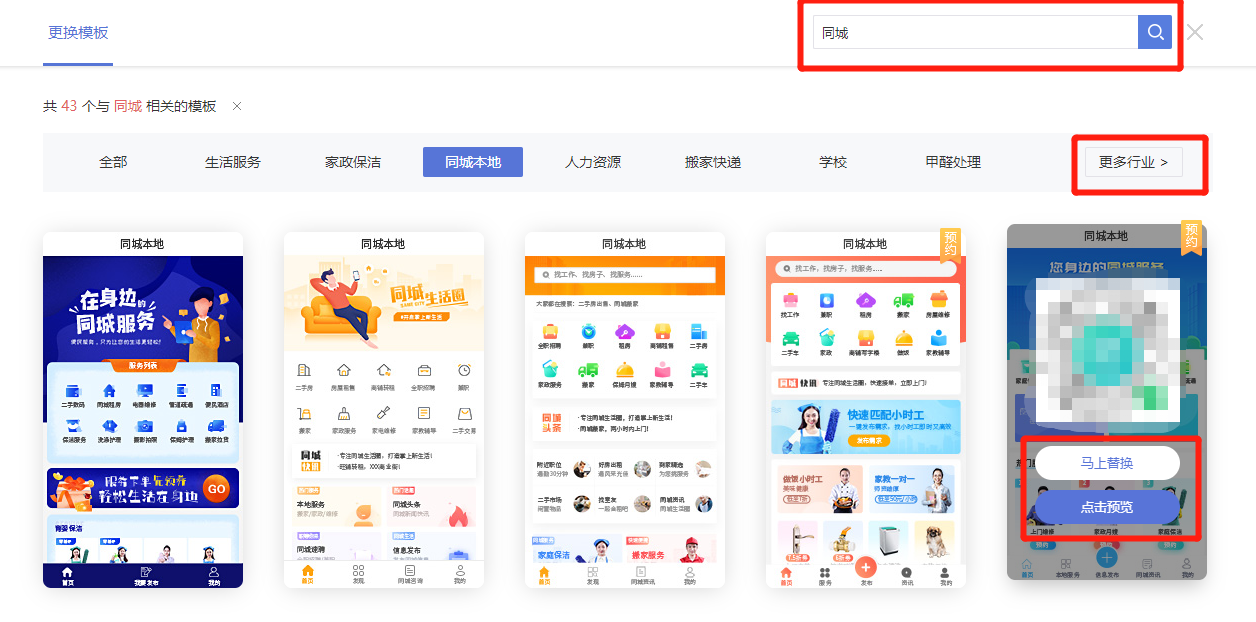
Task: Click the blue search magnifier button
Action: 1155,32
